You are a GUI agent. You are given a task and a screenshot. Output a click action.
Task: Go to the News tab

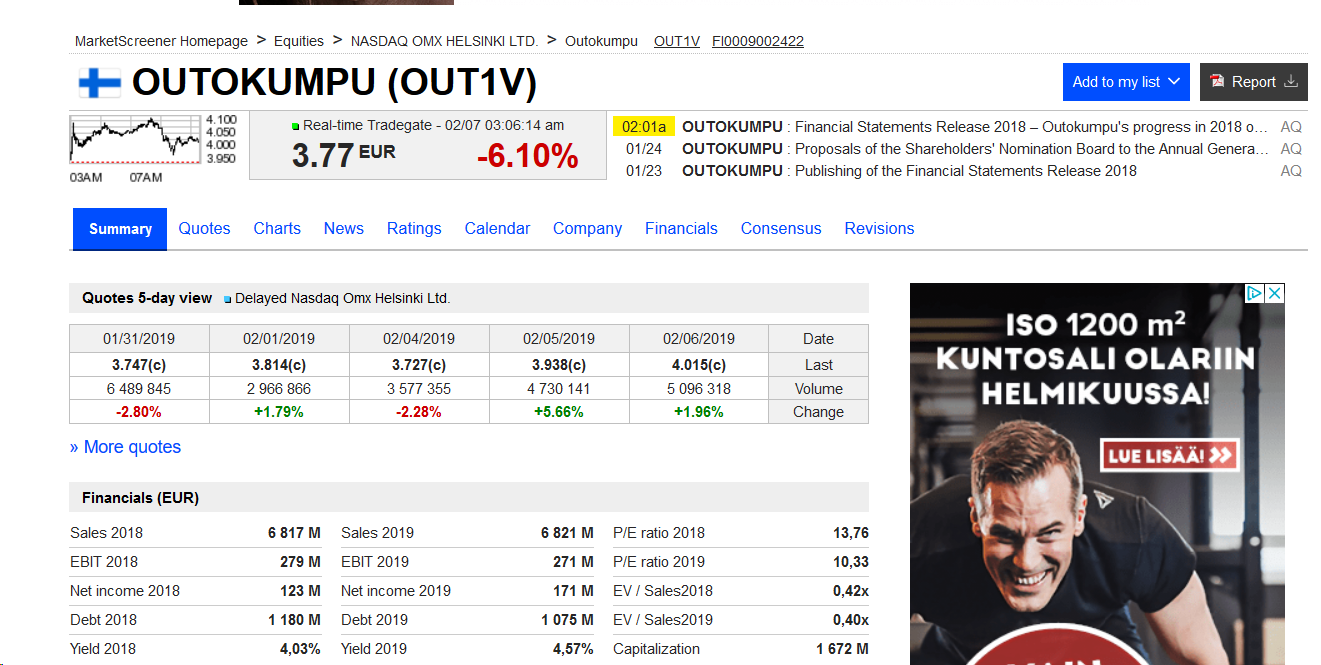(344, 229)
